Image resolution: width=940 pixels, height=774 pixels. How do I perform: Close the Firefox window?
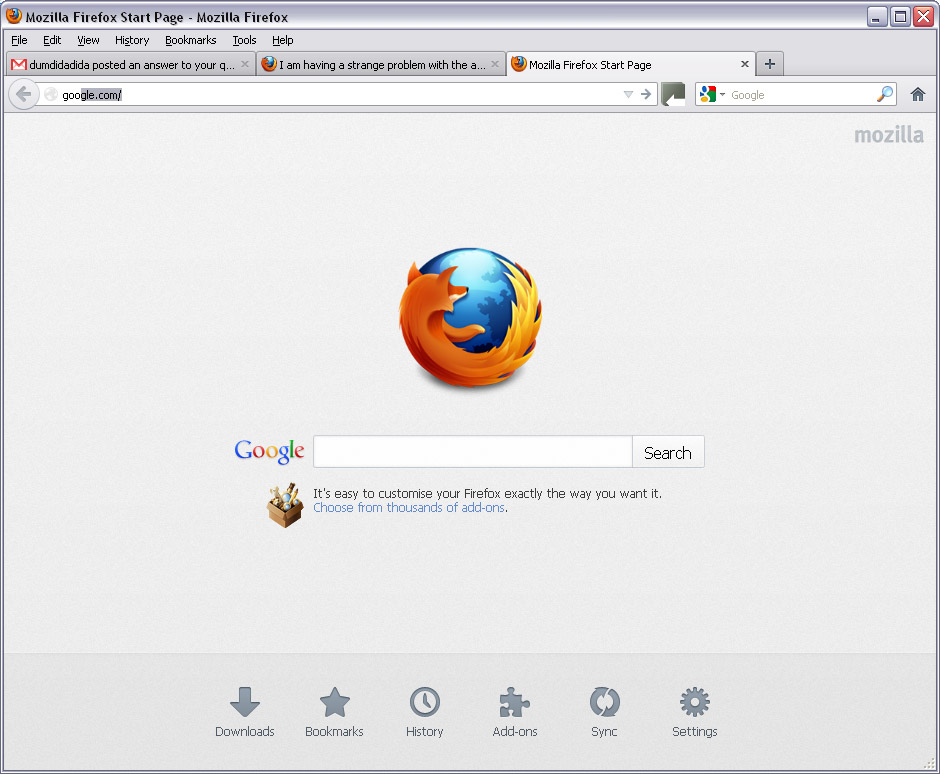(x=923, y=16)
